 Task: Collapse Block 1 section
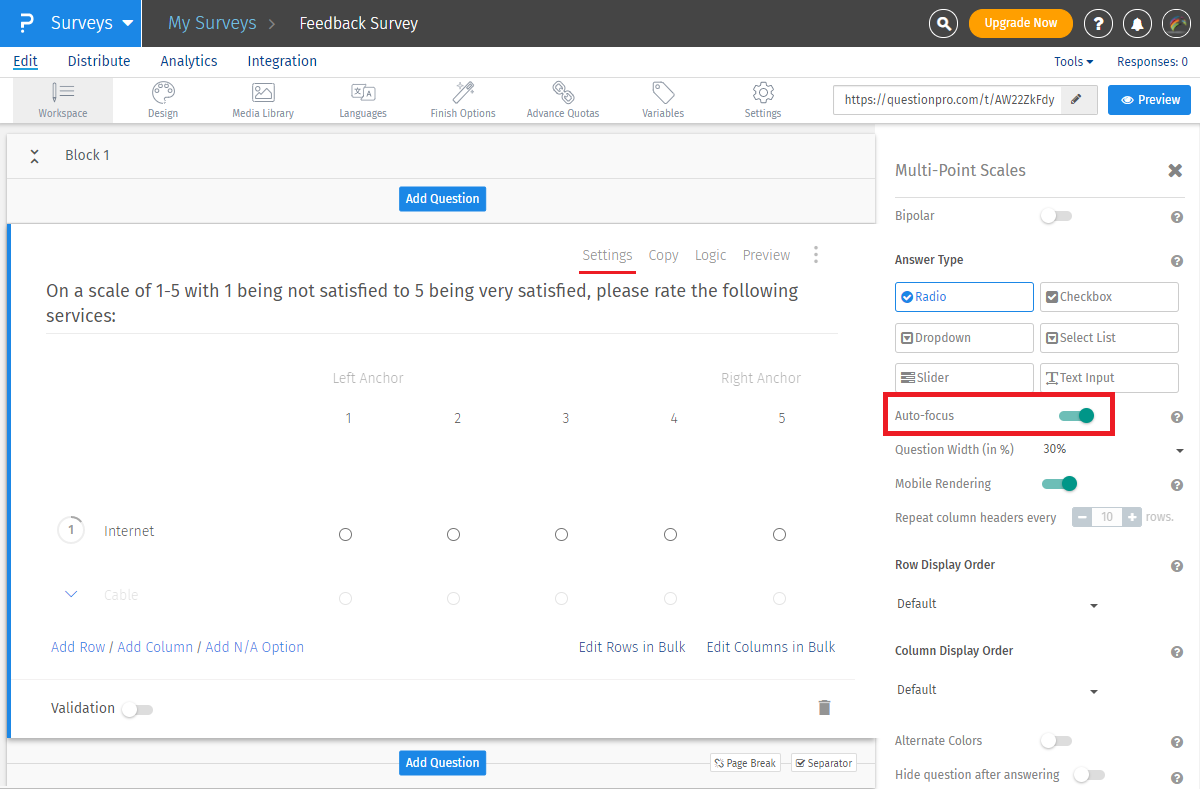(34, 156)
